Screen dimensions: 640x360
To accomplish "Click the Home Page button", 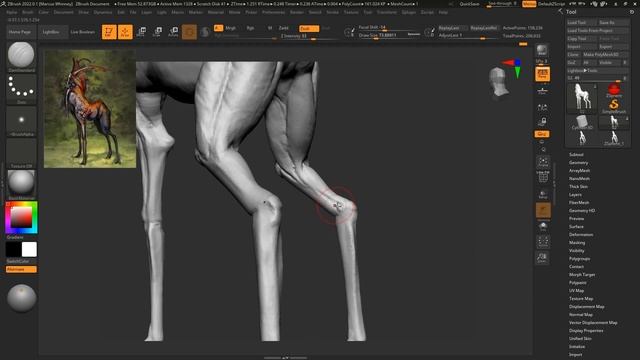I will click(20, 32).
